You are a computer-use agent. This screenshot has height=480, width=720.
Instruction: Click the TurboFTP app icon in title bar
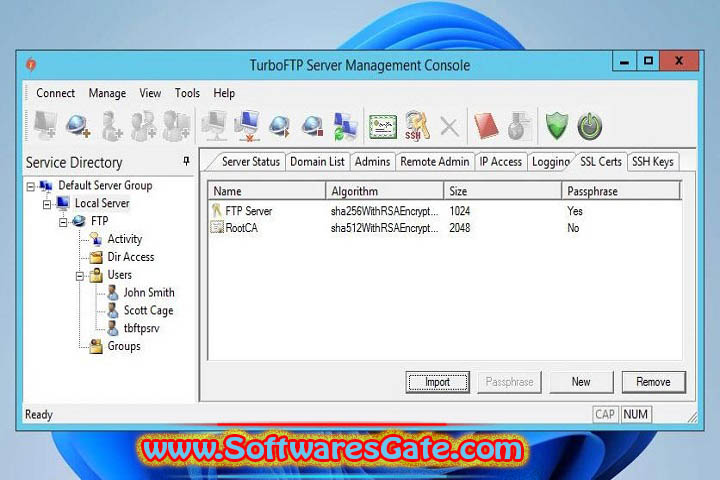tap(31, 65)
